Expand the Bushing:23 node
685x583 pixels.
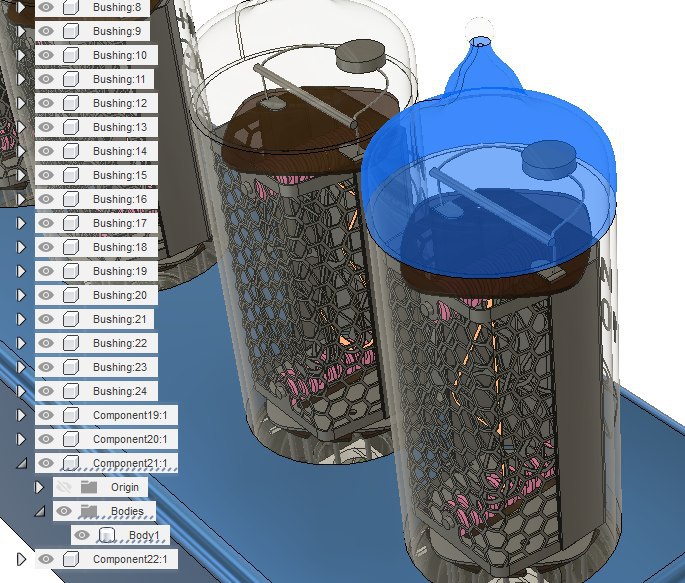21,367
